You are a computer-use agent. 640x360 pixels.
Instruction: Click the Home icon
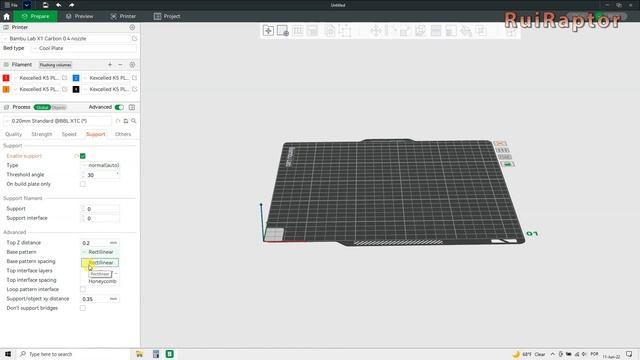[7, 16]
